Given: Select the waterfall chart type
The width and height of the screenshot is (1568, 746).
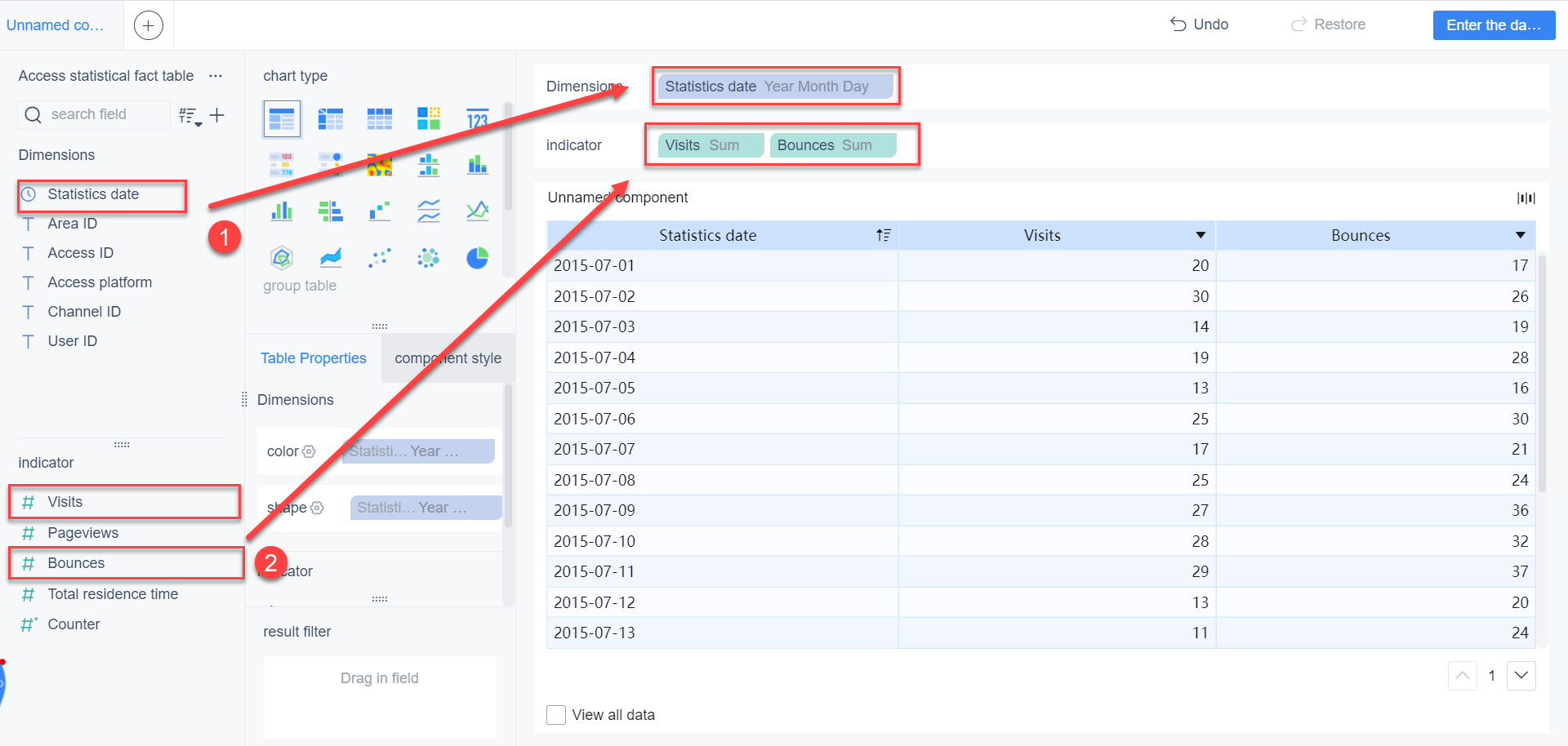Looking at the screenshot, I should (x=380, y=211).
